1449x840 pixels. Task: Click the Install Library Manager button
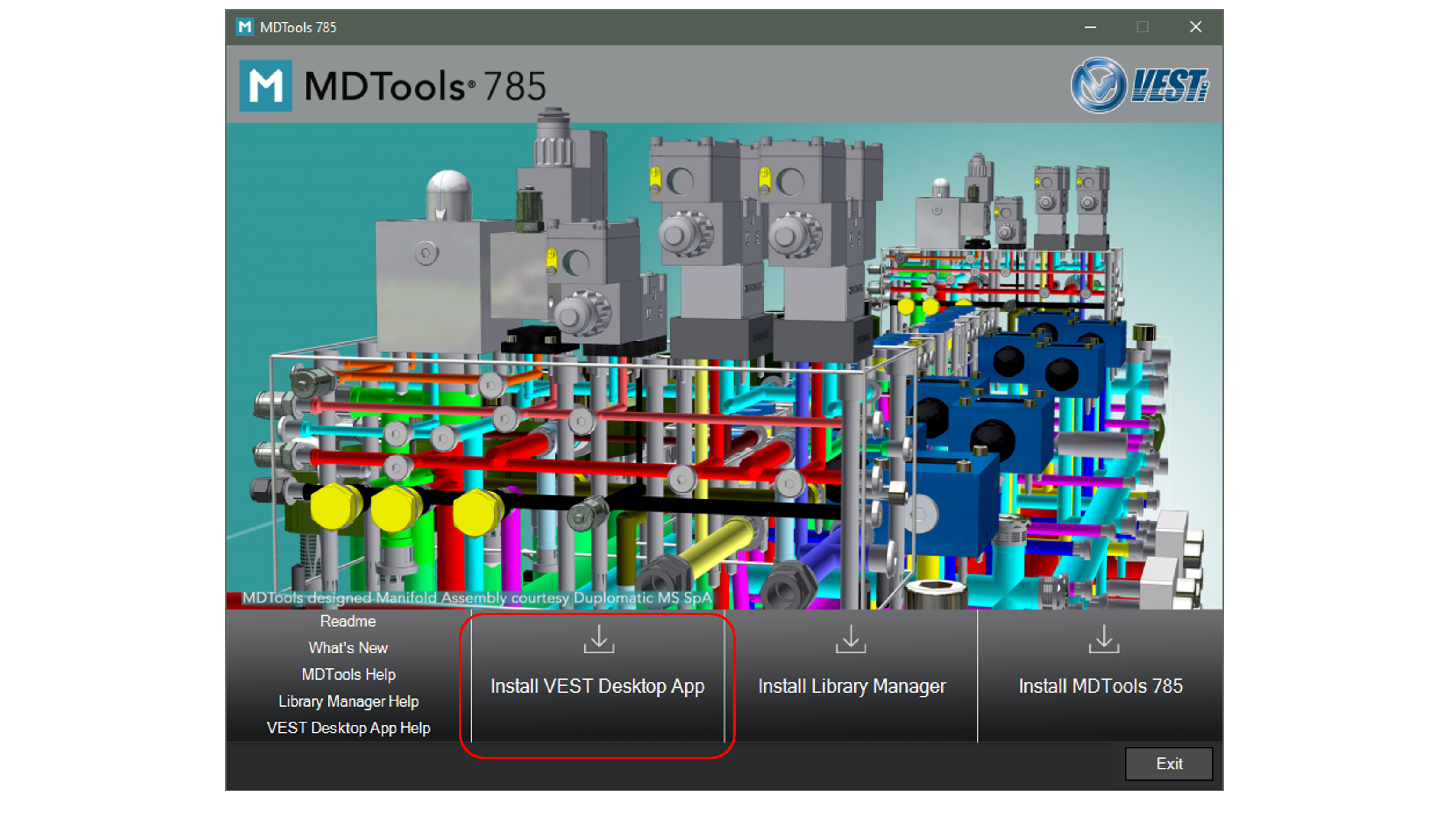(851, 676)
